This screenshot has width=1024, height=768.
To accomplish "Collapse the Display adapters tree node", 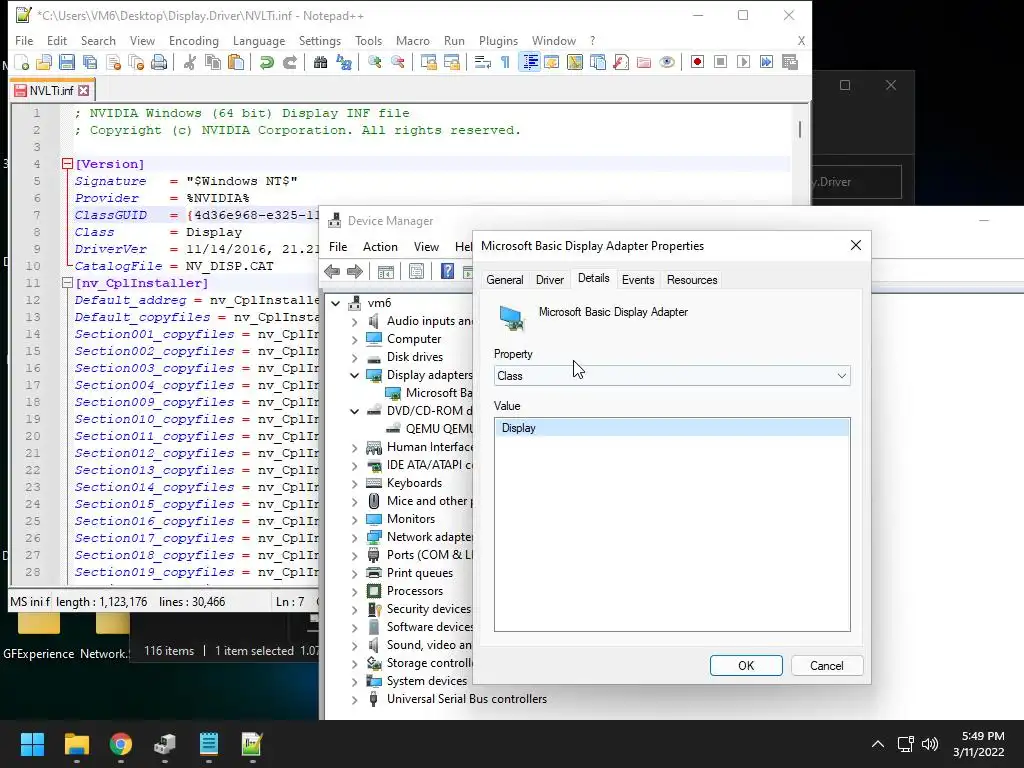I will (355, 375).
